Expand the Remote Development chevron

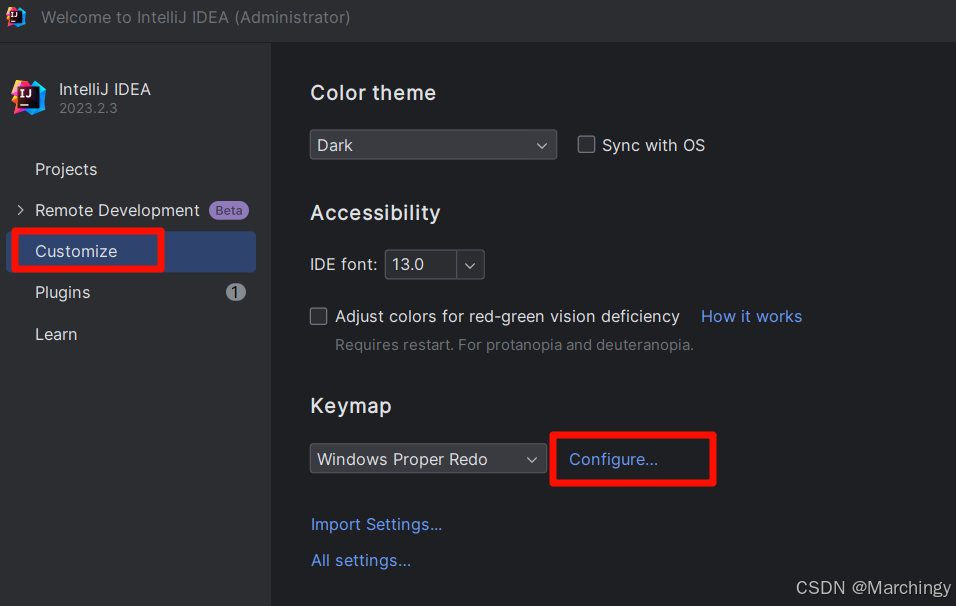(21, 210)
